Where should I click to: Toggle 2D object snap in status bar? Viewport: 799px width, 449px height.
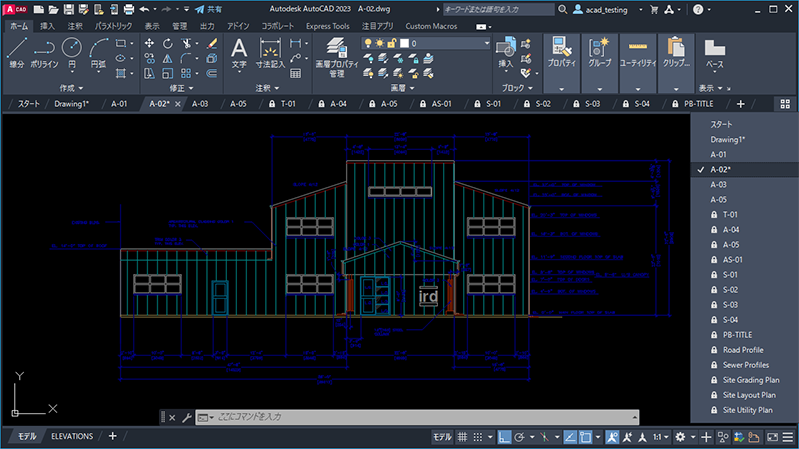(585, 437)
